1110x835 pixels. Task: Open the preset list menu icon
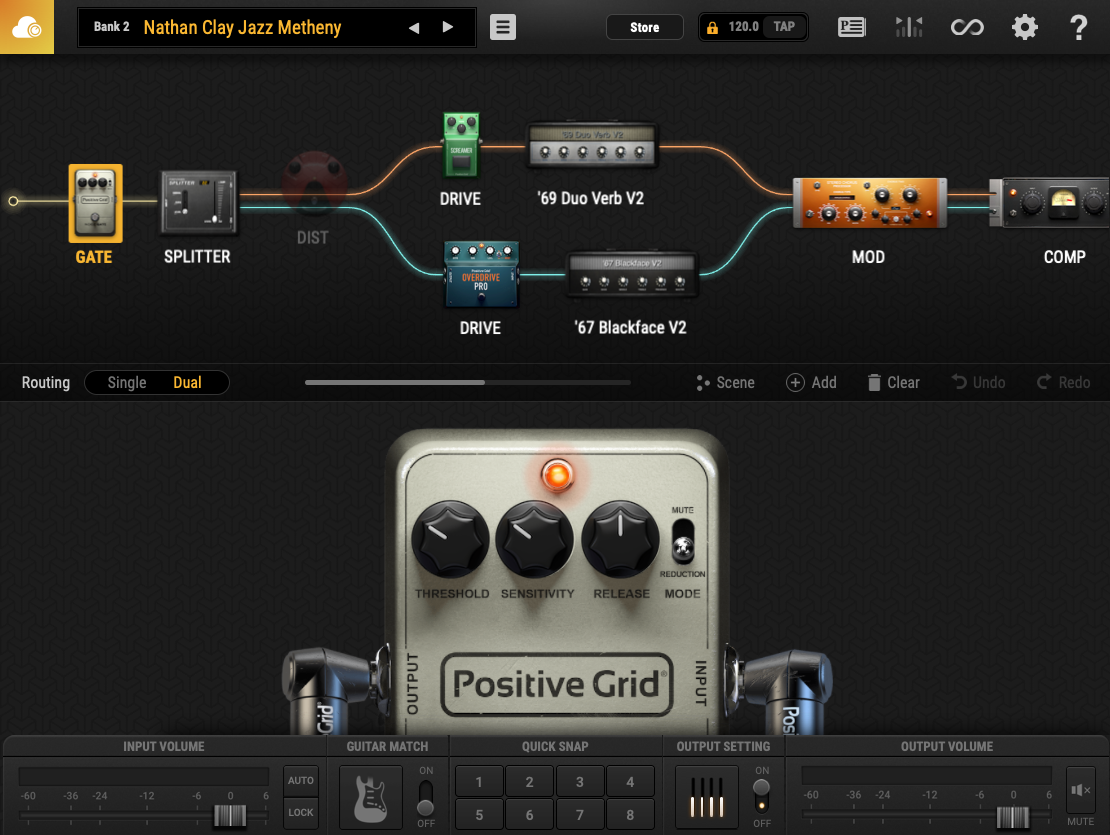[x=503, y=27]
